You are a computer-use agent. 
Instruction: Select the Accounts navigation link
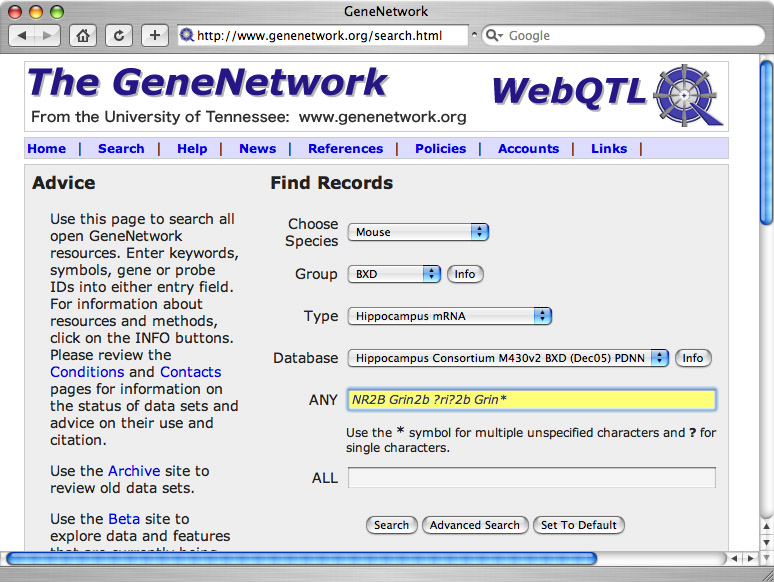(528, 149)
